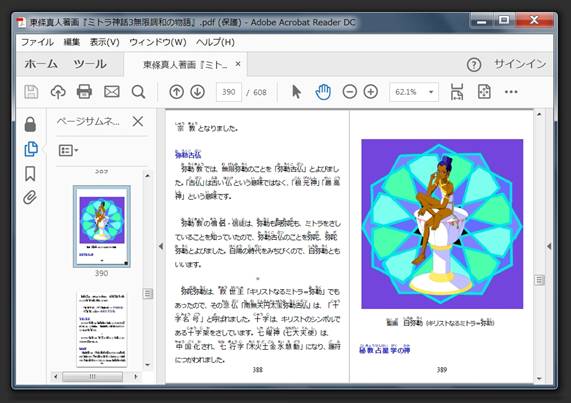Click the security lock panel icon
571x403 pixels.
[31, 124]
